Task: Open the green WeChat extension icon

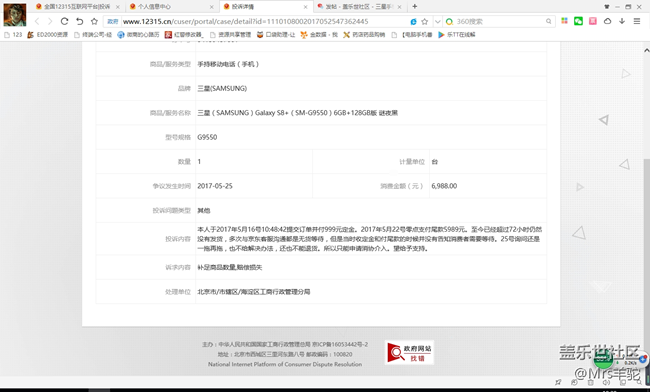Action: (578, 21)
